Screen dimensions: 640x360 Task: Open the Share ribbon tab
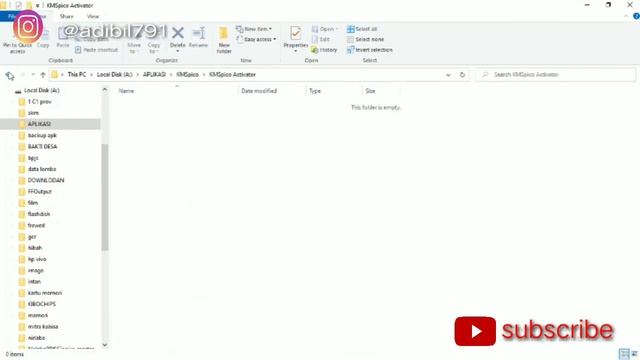(x=67, y=16)
